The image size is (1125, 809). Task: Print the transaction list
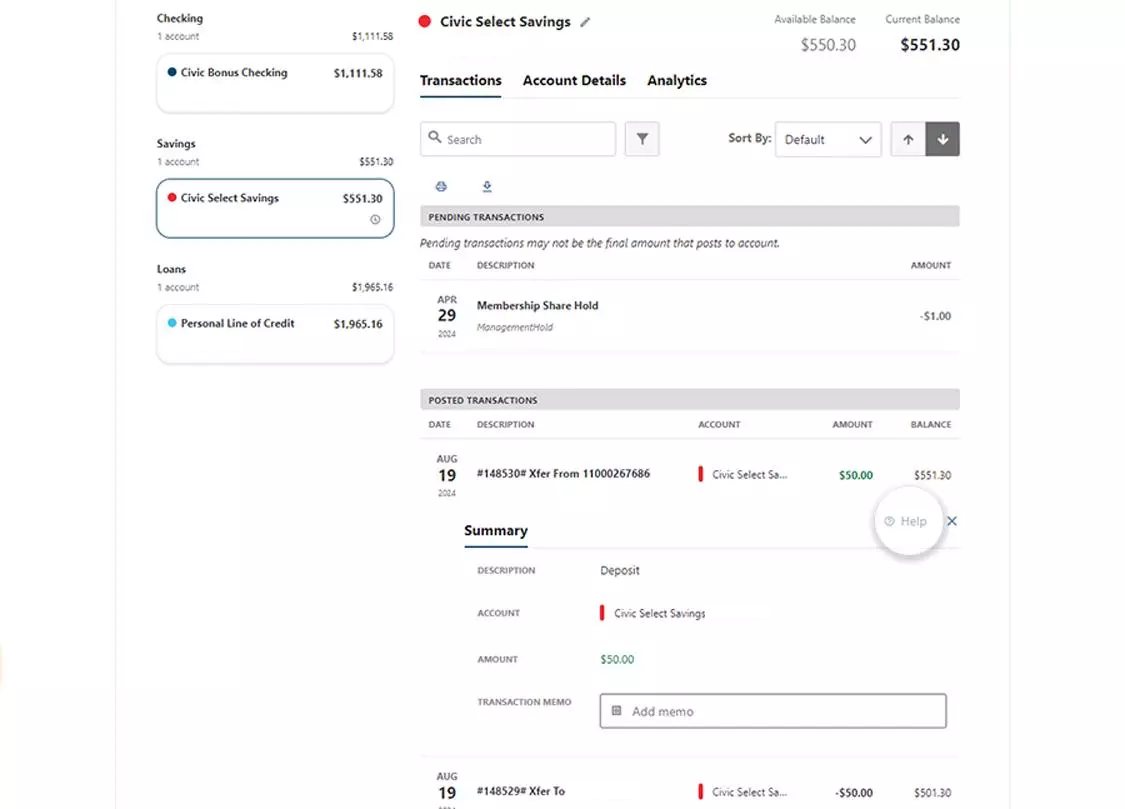tap(440, 186)
